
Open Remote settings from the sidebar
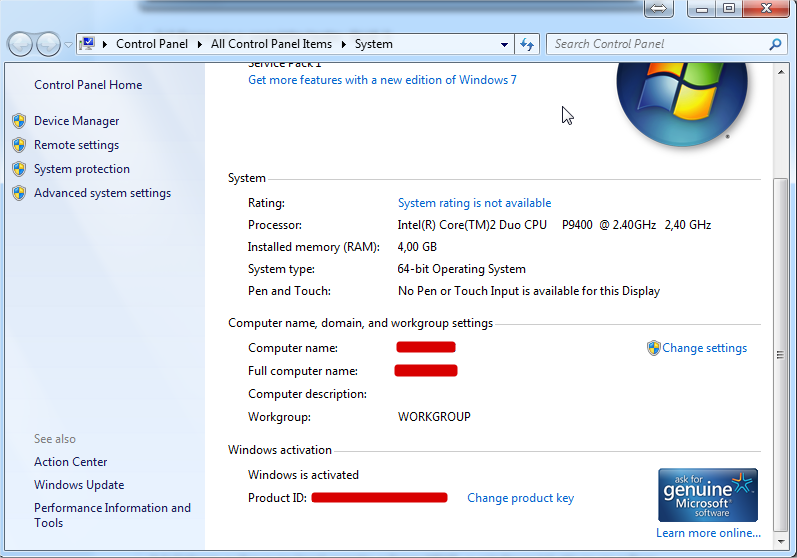pyautogui.click(x=76, y=145)
